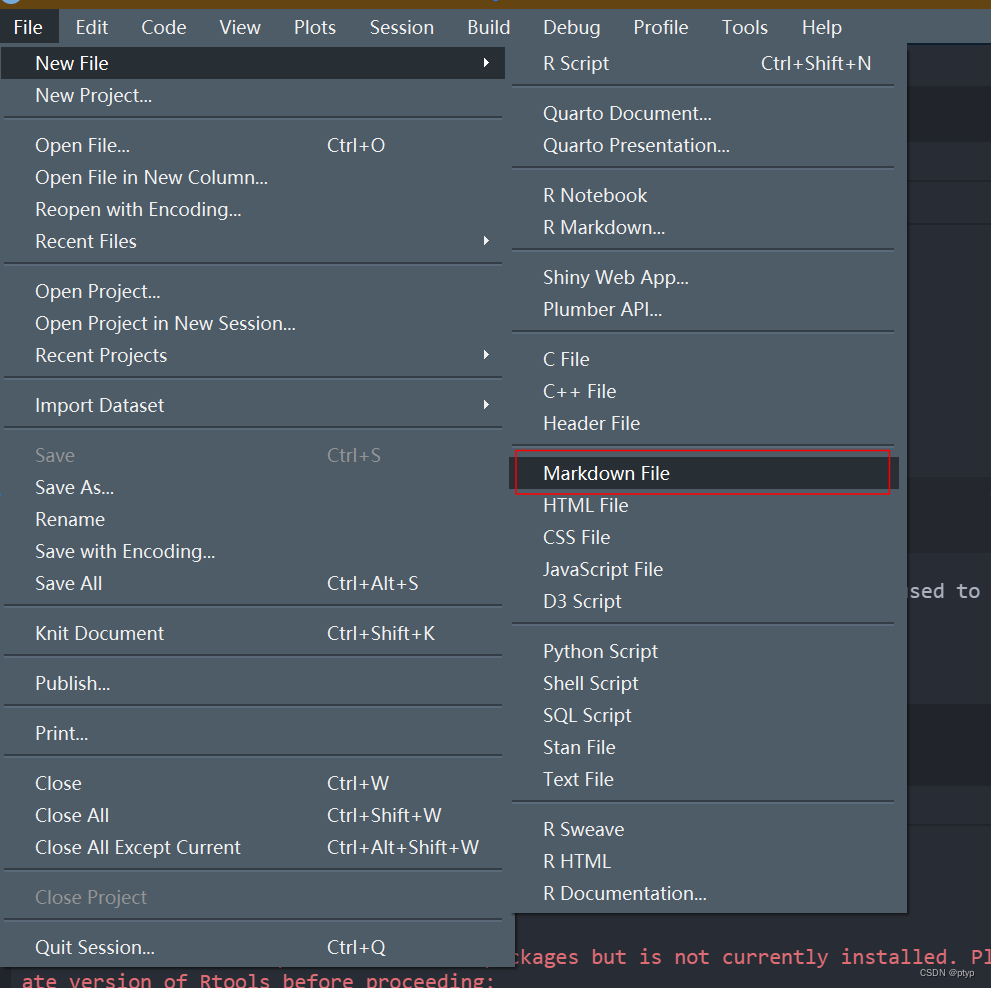The width and height of the screenshot is (991, 988).
Task: Select Save with Encoding...
Action: tap(253, 551)
